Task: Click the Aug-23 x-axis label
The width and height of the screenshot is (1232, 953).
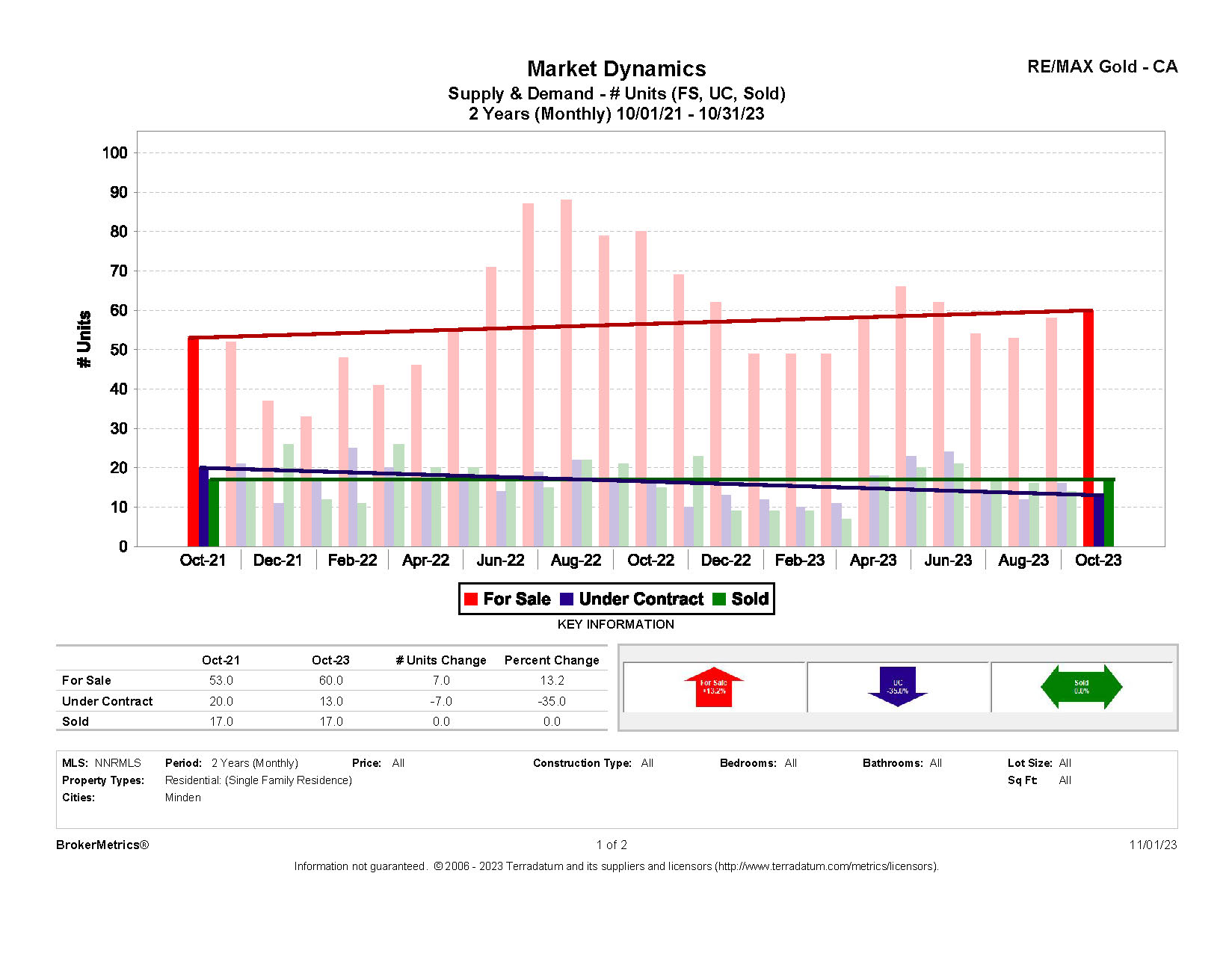Action: pos(1023,560)
